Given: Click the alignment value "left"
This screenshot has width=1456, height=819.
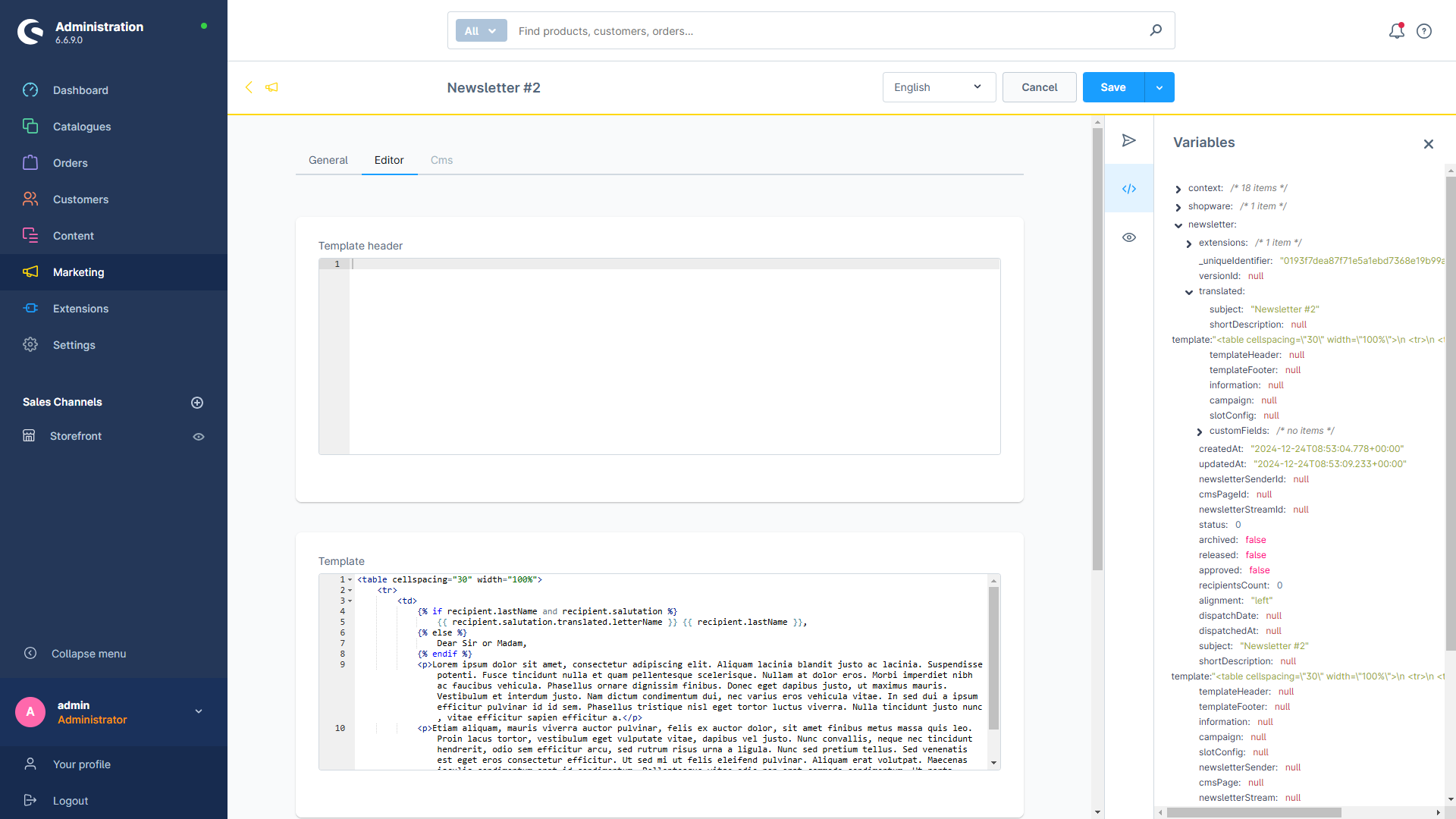Looking at the screenshot, I should [x=1262, y=601].
